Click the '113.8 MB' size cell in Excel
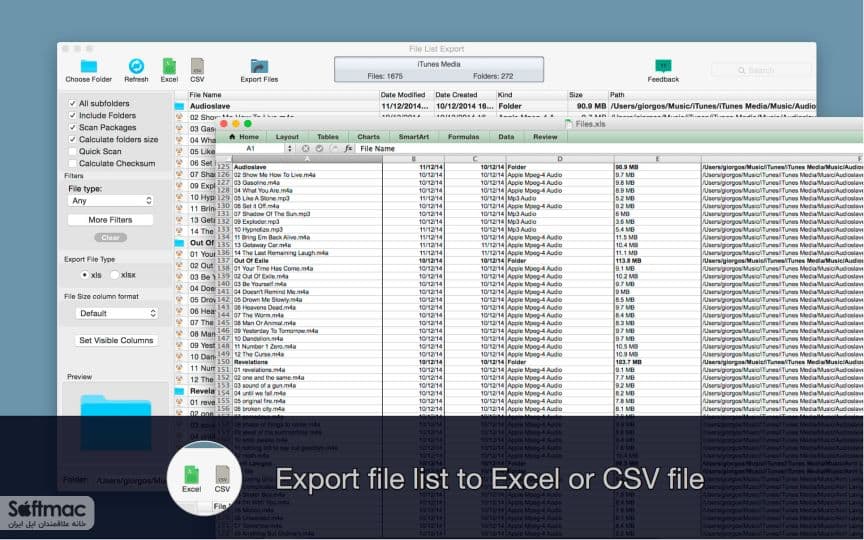 tap(657, 261)
